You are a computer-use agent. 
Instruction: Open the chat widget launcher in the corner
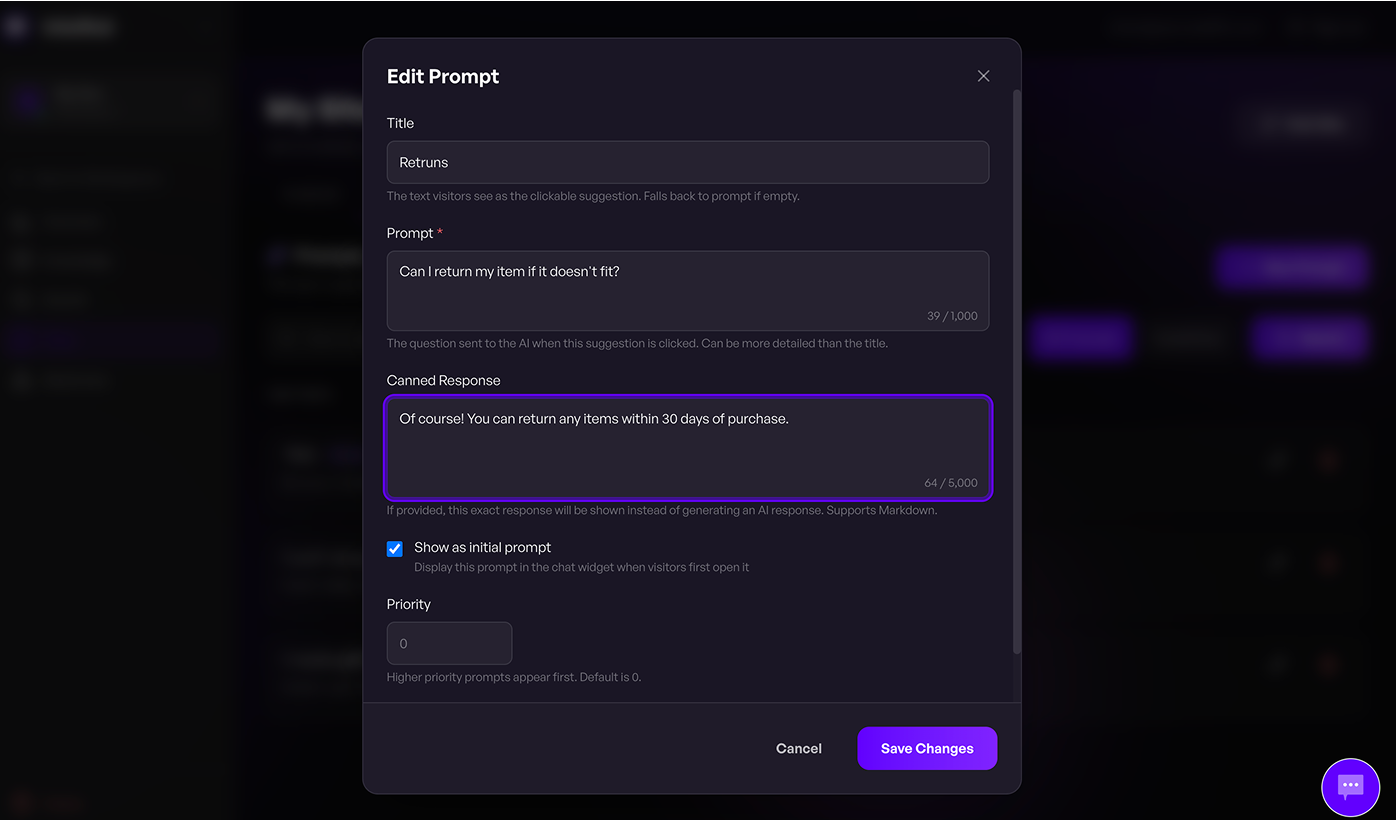coord(1350,787)
